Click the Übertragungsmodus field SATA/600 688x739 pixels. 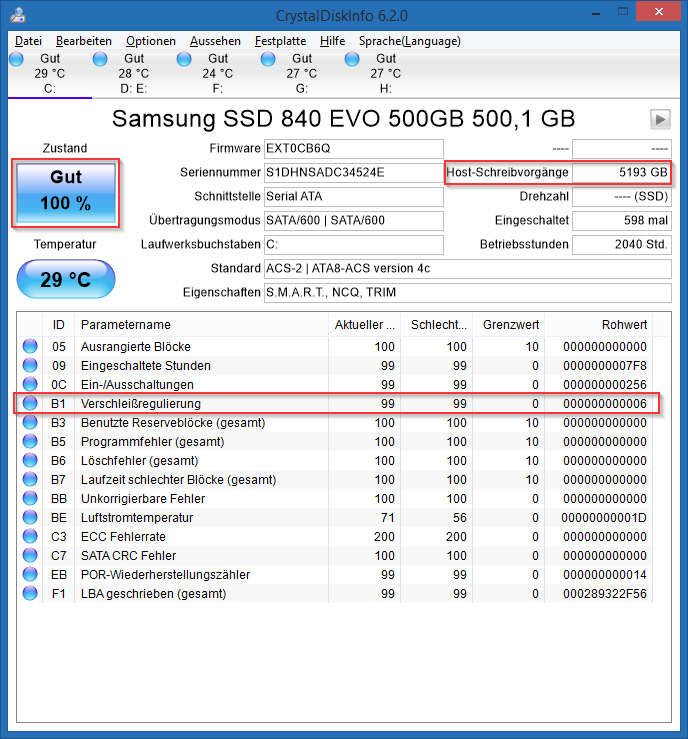click(x=353, y=221)
